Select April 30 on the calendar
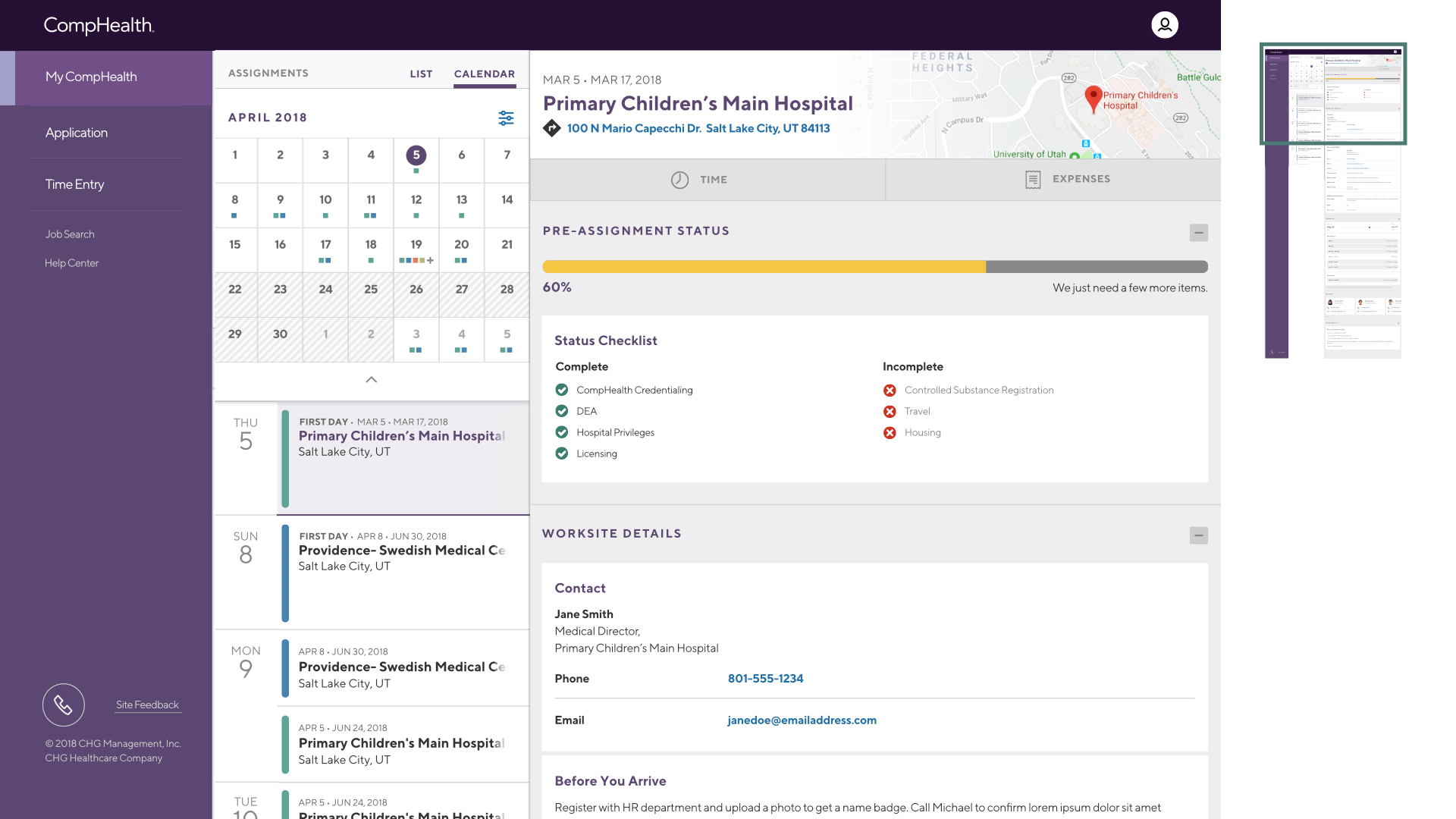 point(280,339)
